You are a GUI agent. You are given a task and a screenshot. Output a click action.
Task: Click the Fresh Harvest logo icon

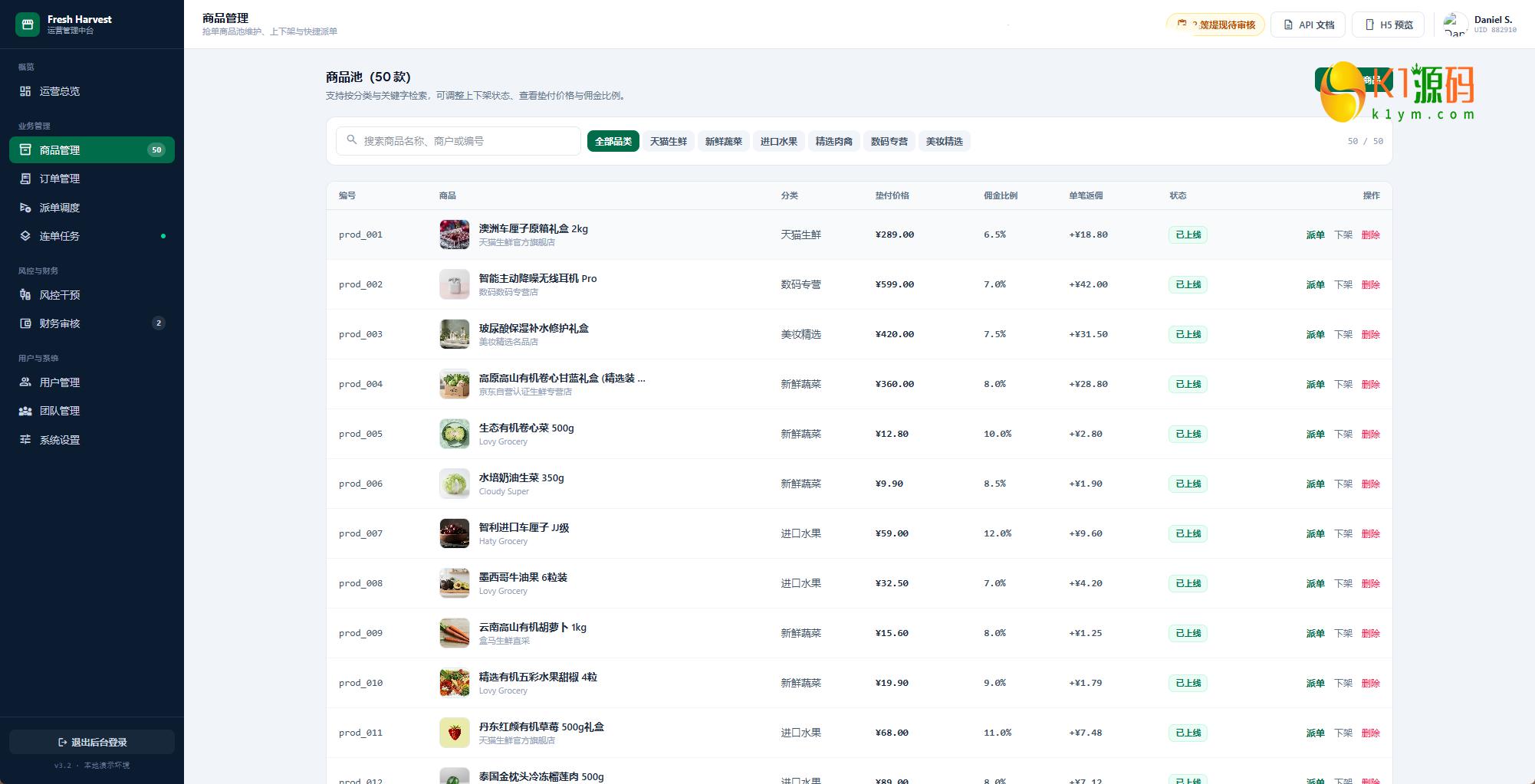[28, 25]
